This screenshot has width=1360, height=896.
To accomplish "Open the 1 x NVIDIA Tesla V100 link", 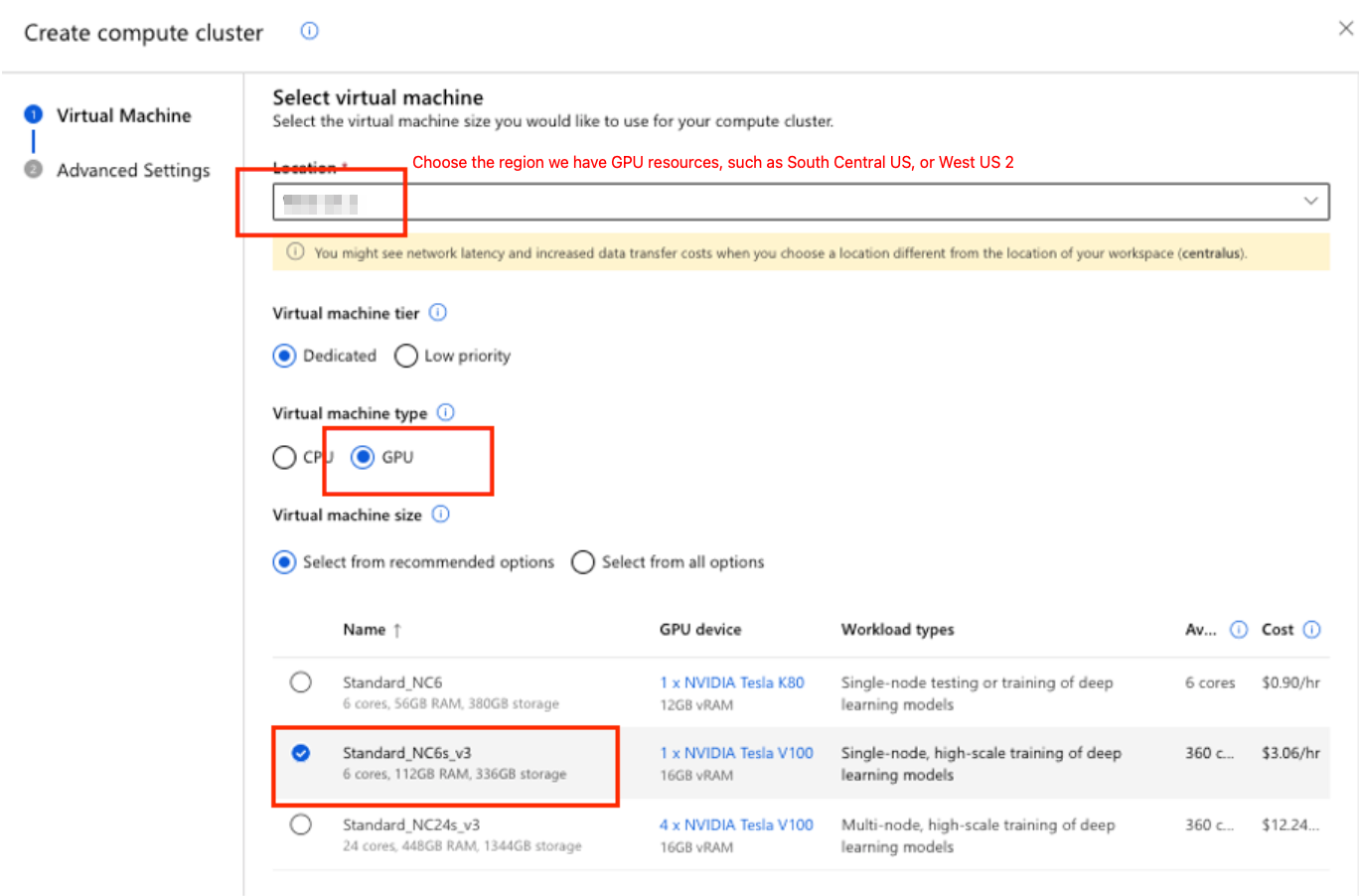I will point(736,753).
